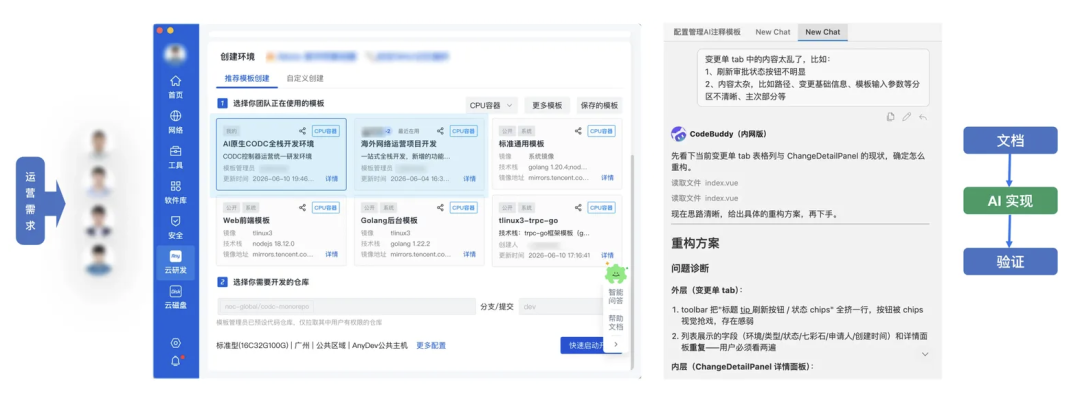Screen dimensions: 1080x394
Task: Click the 保存的模板 button
Action: [599, 105]
